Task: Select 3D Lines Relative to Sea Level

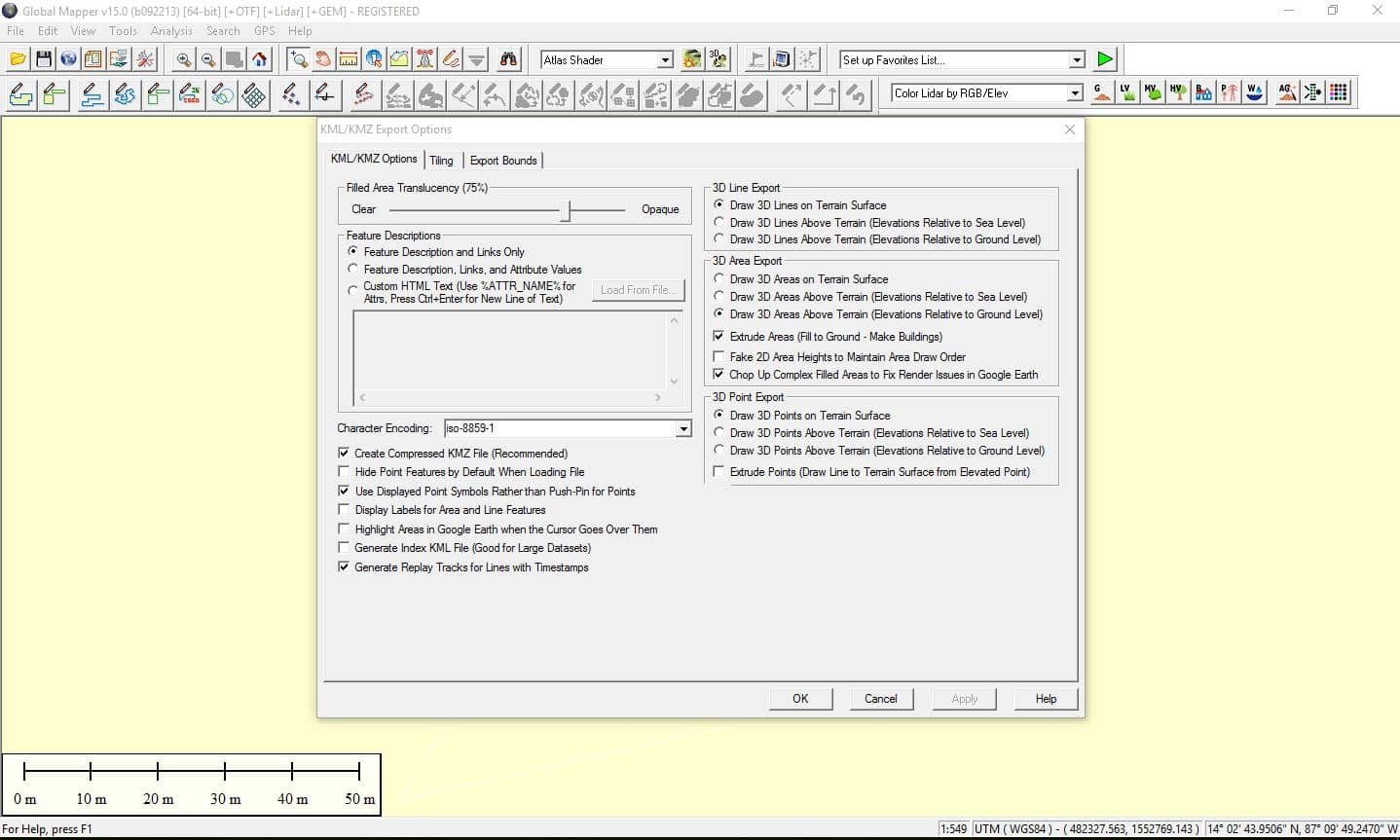Action: (x=869, y=223)
